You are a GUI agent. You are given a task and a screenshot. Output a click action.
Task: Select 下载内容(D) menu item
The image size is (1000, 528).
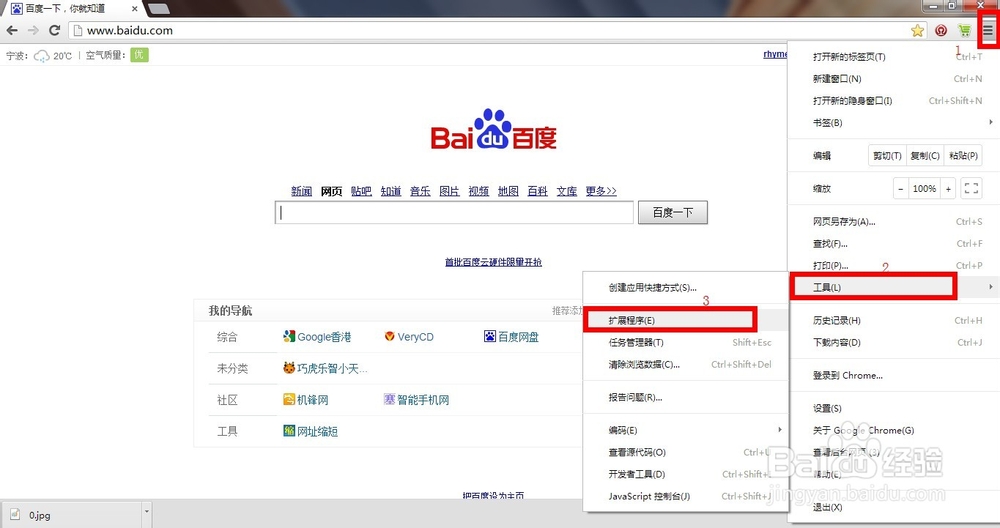coord(893,342)
